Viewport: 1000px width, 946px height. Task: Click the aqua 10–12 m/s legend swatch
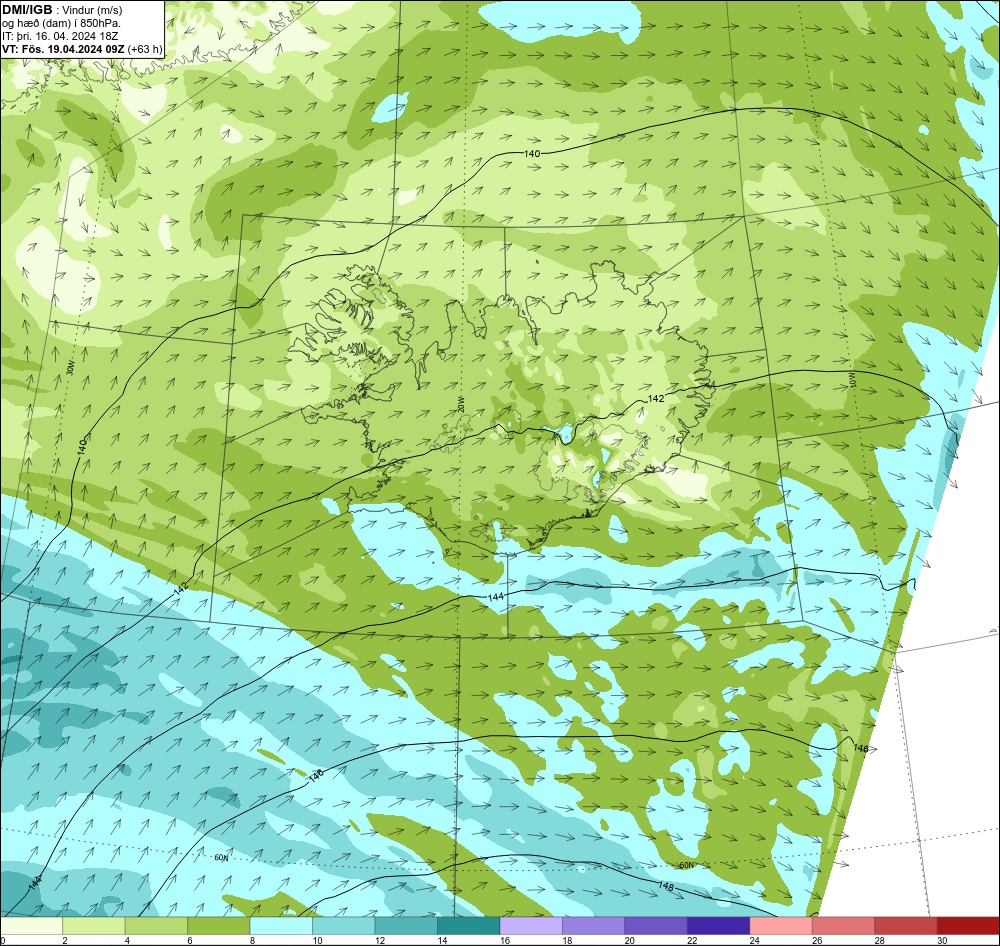(x=344, y=926)
